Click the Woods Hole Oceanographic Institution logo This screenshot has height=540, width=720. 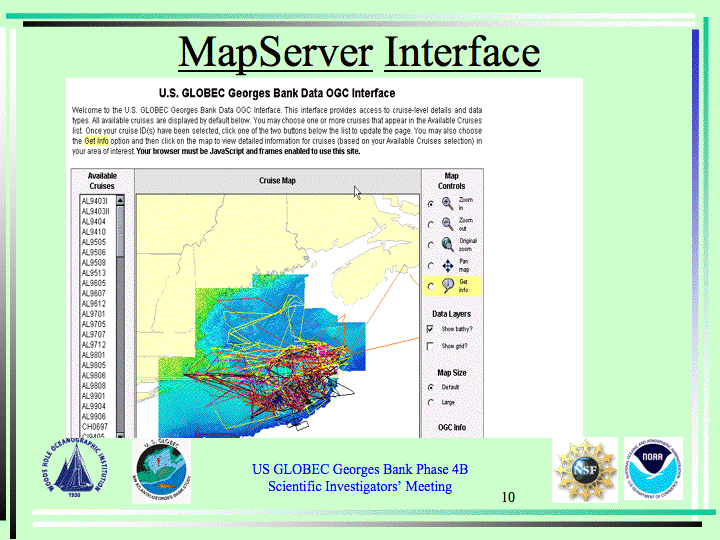tap(75, 467)
